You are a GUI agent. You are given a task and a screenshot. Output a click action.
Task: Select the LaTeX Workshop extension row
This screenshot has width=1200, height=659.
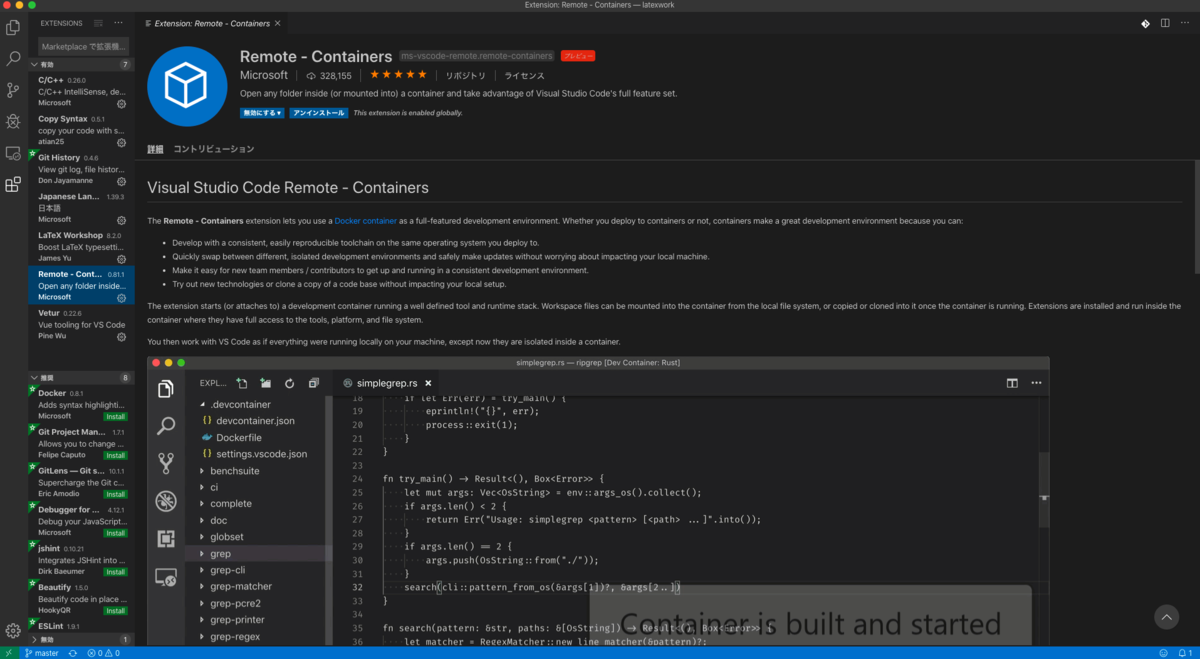click(x=81, y=246)
